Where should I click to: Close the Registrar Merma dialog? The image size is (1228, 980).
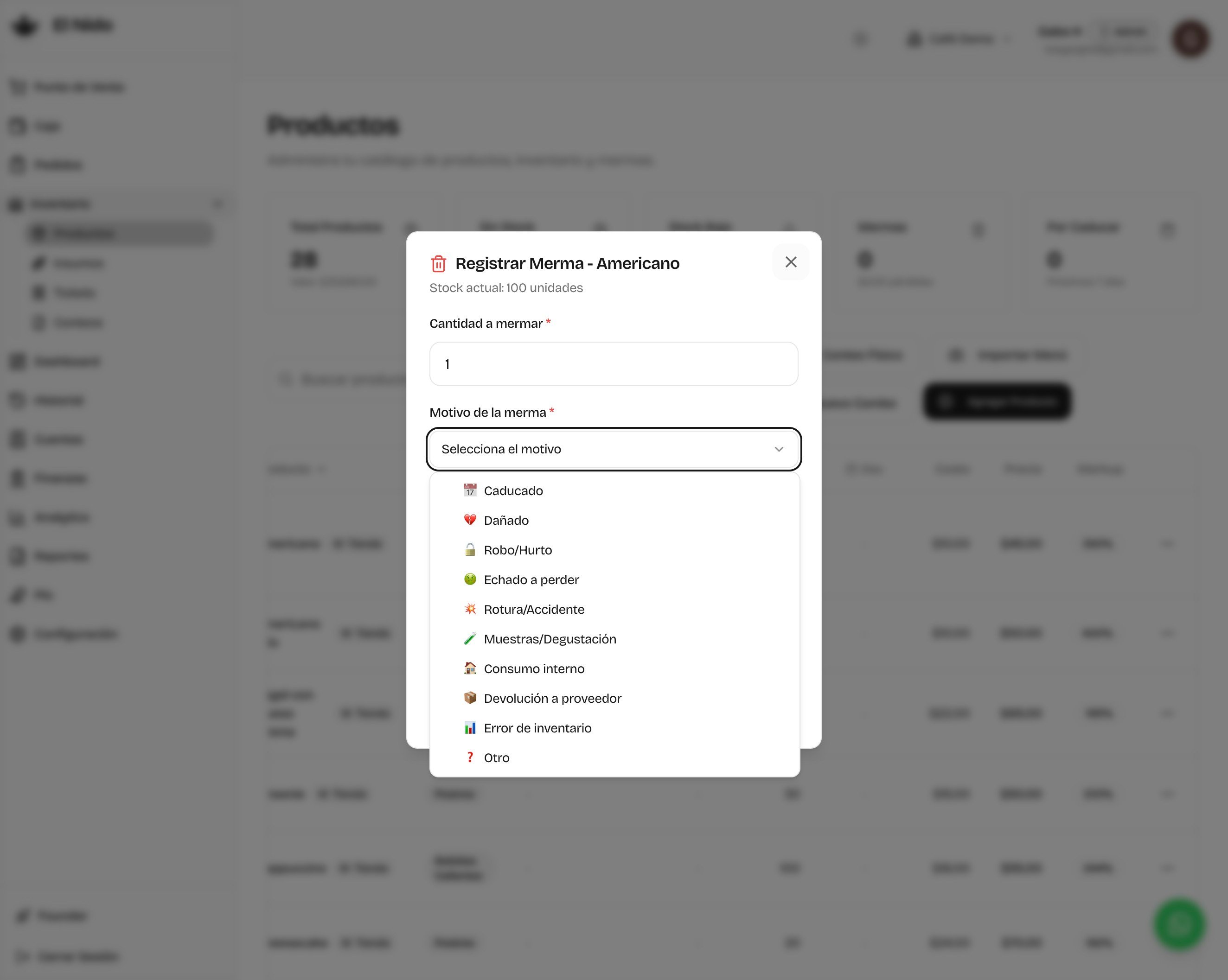point(791,262)
